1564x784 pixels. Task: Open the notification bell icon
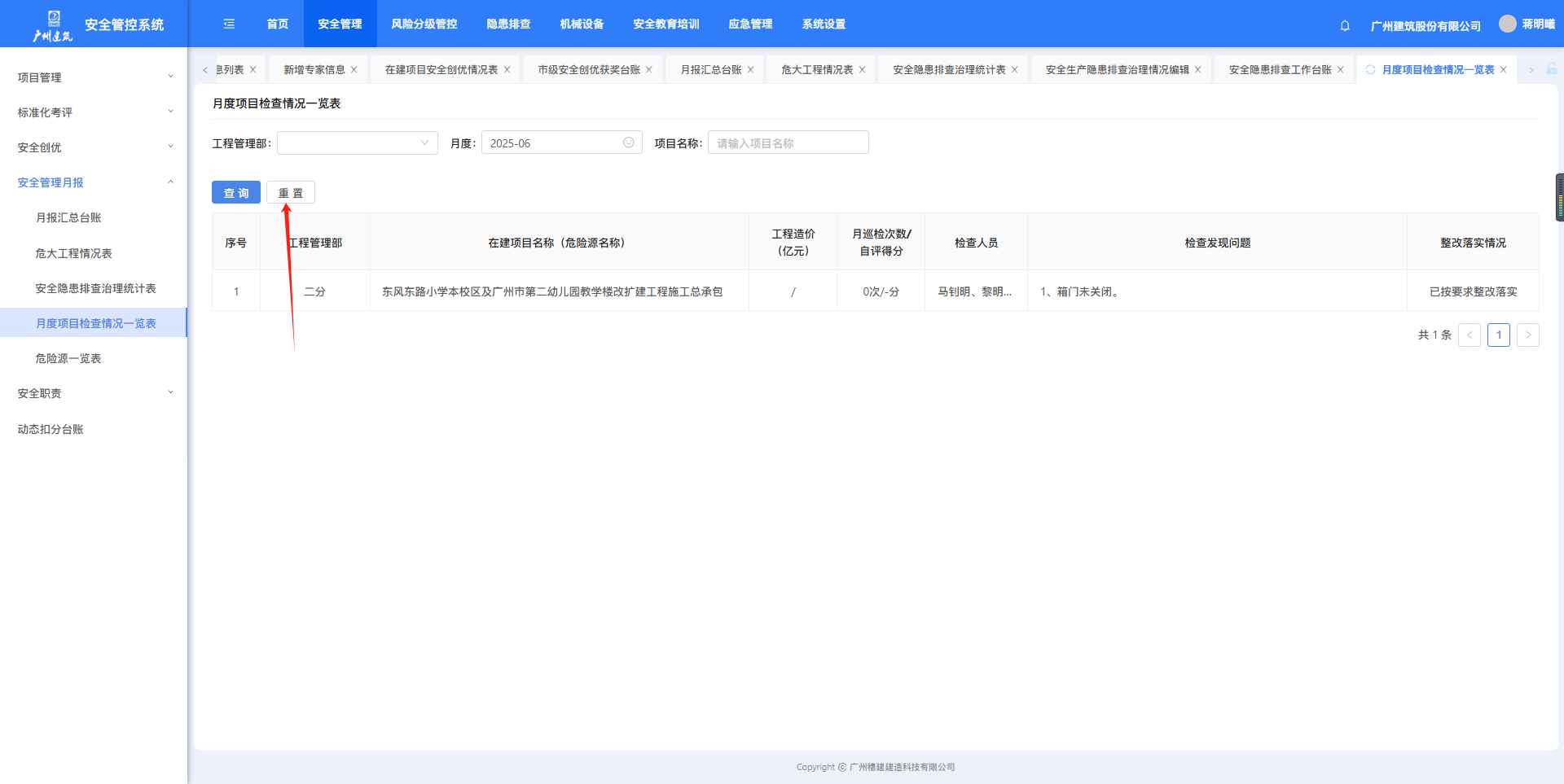1345,25
